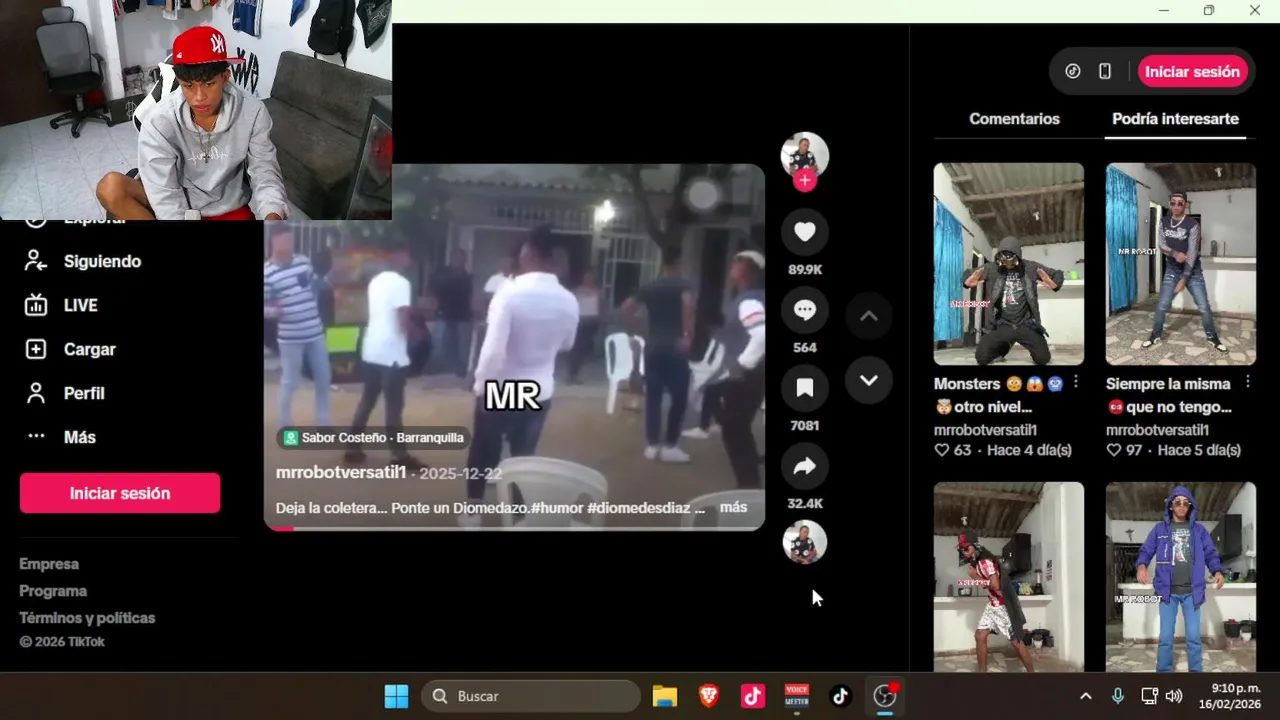Like the video with the heart icon
The width and height of the screenshot is (1280, 720).
click(805, 232)
